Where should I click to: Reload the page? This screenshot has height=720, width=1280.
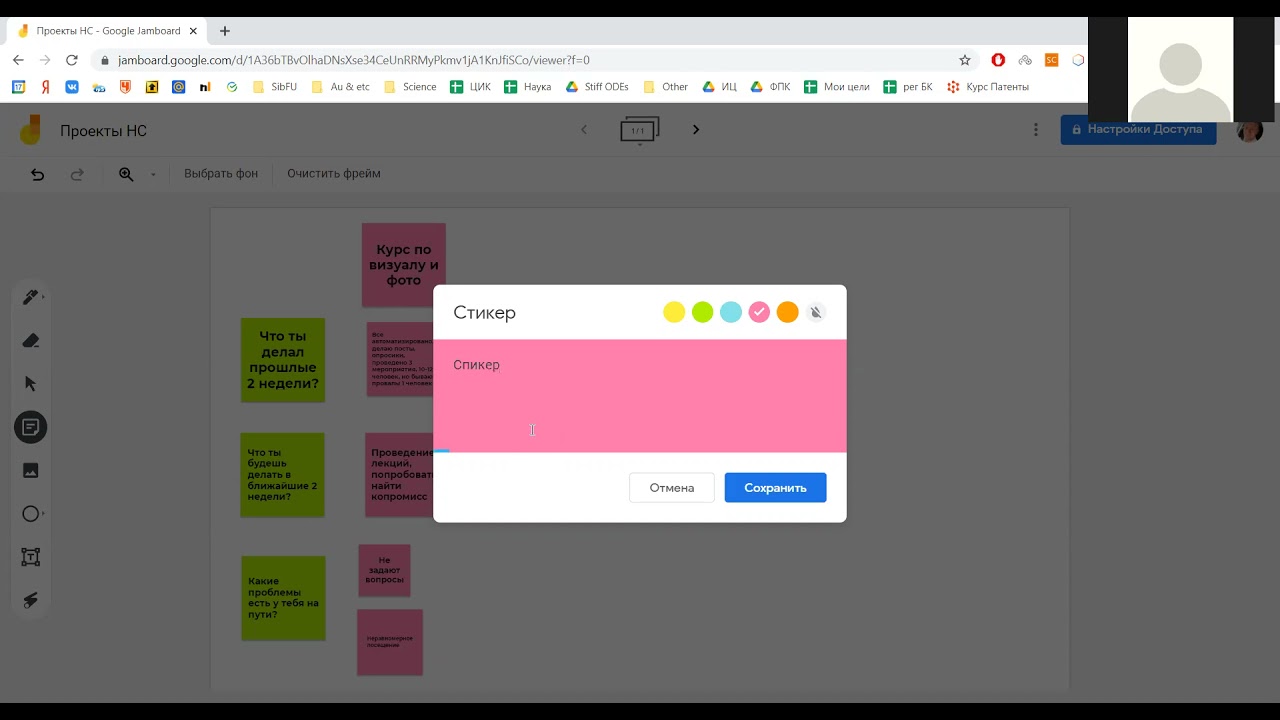pyautogui.click(x=72, y=60)
